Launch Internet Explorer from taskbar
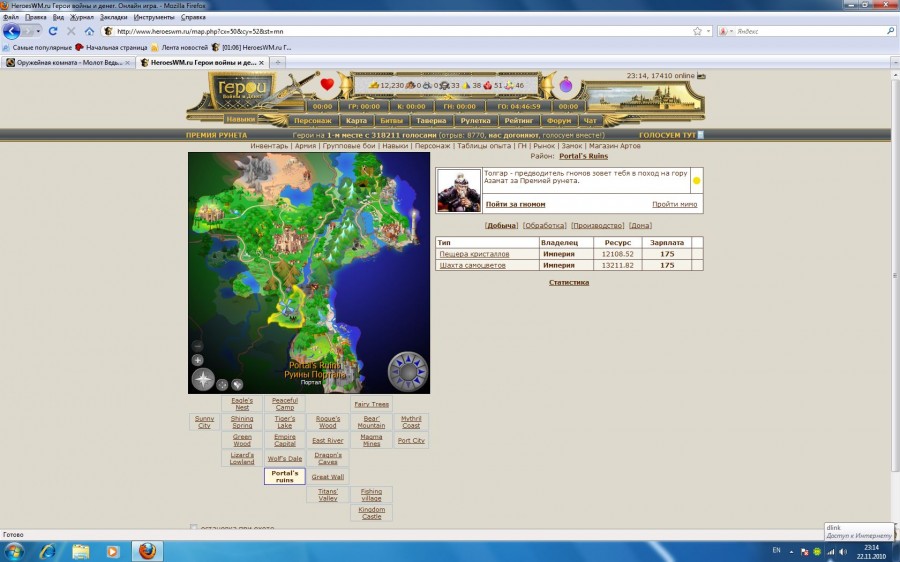 (47, 551)
